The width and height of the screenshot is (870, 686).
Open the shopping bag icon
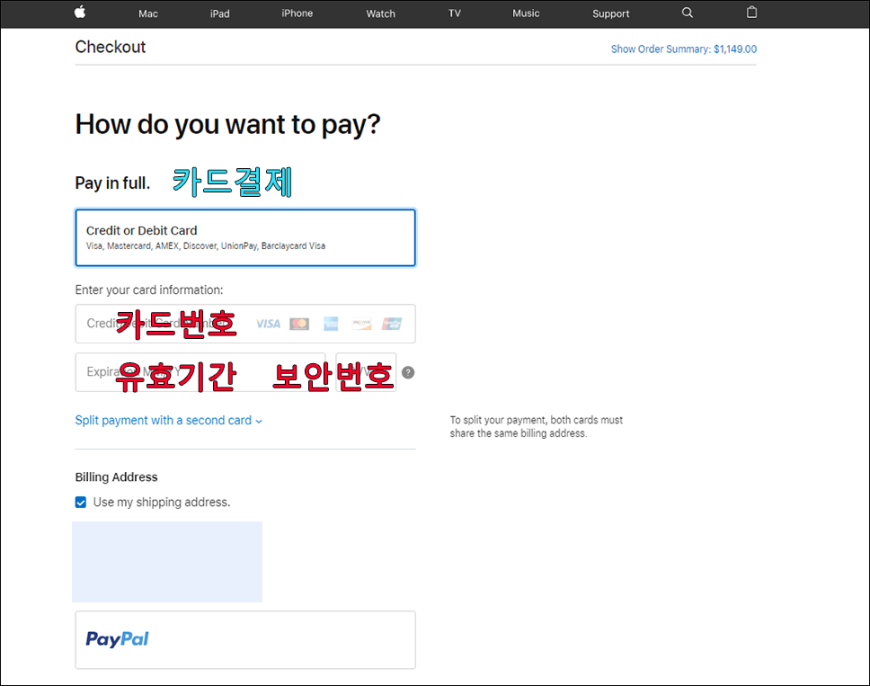point(751,12)
